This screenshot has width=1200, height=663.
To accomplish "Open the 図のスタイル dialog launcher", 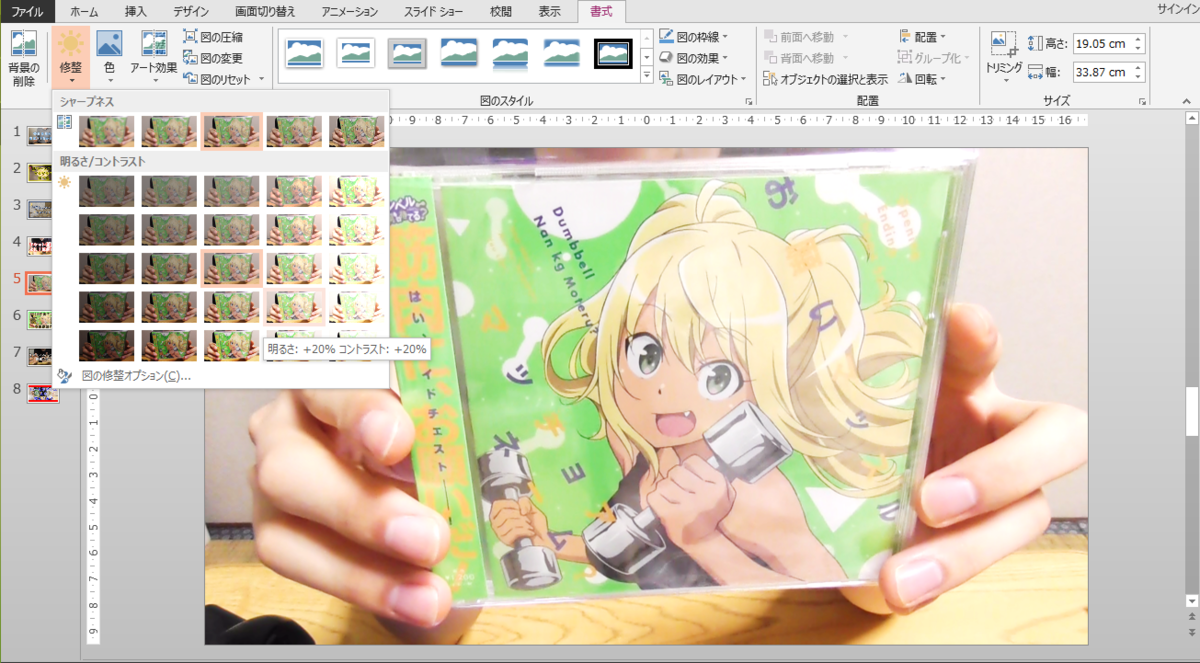I will (748, 102).
